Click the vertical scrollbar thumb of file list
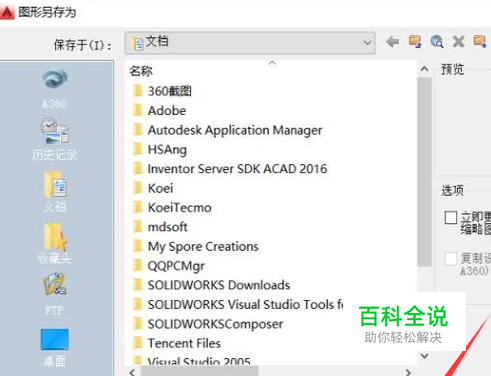491x376 pixels. pos(424,172)
